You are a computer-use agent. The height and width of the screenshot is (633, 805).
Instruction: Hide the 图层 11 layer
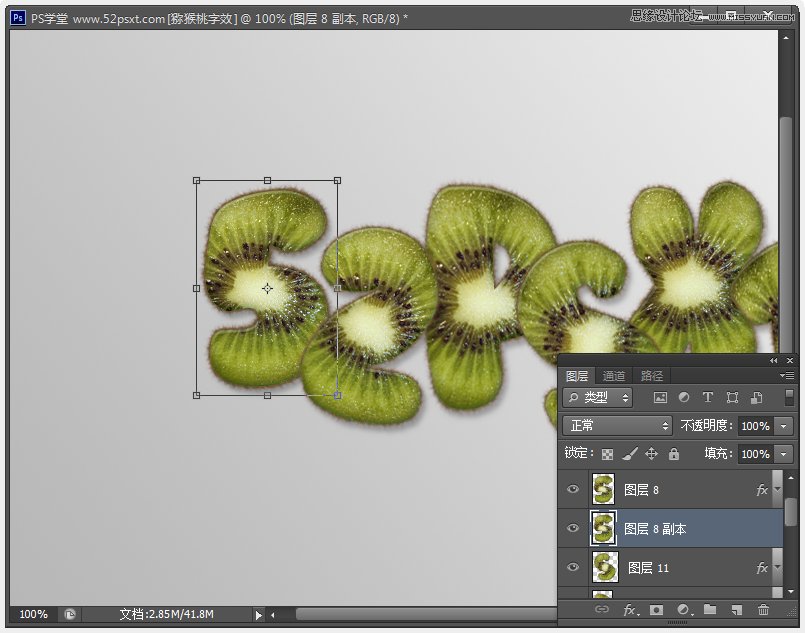coord(573,567)
